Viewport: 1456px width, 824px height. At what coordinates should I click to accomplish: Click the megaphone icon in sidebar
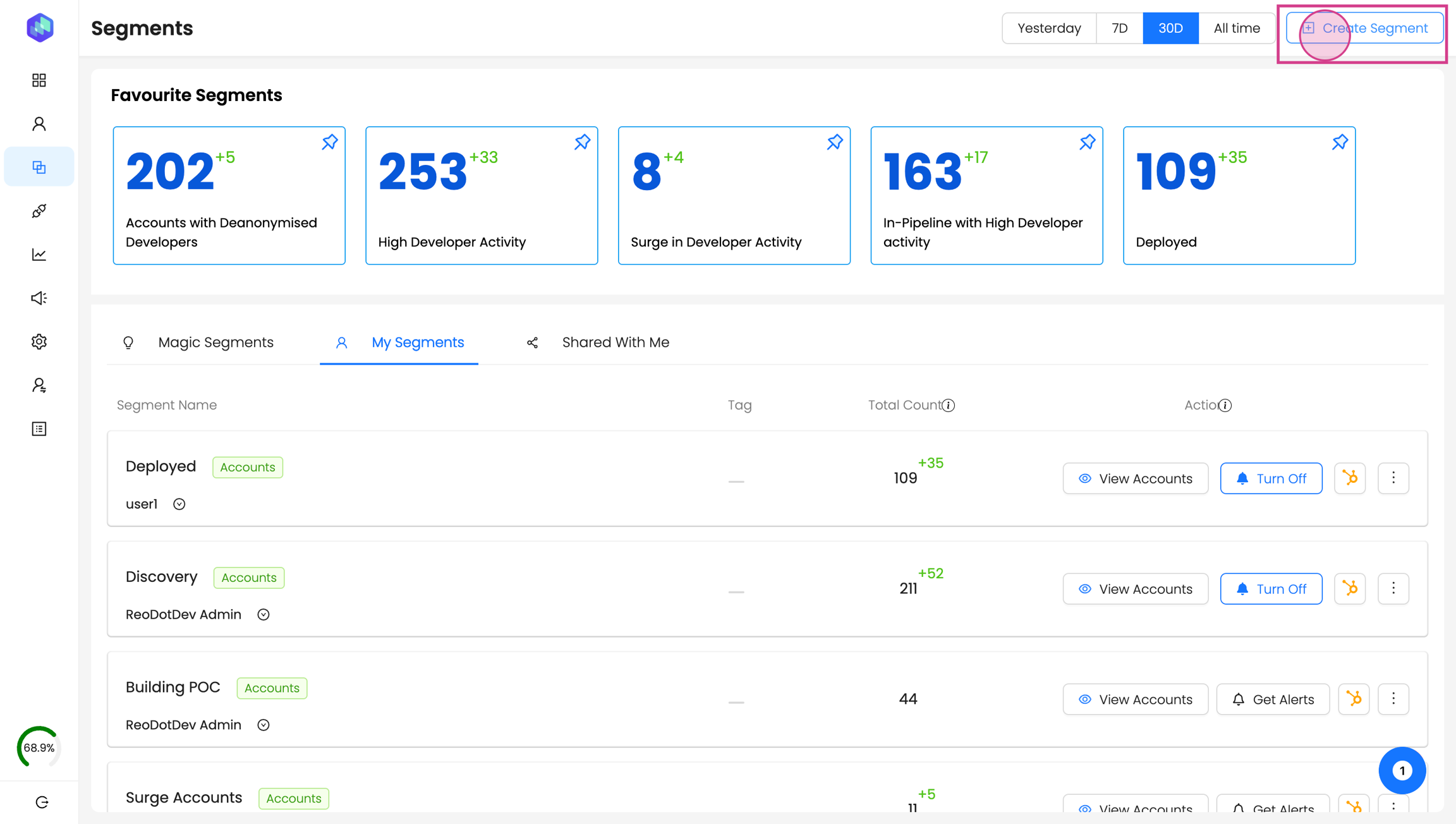pyautogui.click(x=39, y=298)
